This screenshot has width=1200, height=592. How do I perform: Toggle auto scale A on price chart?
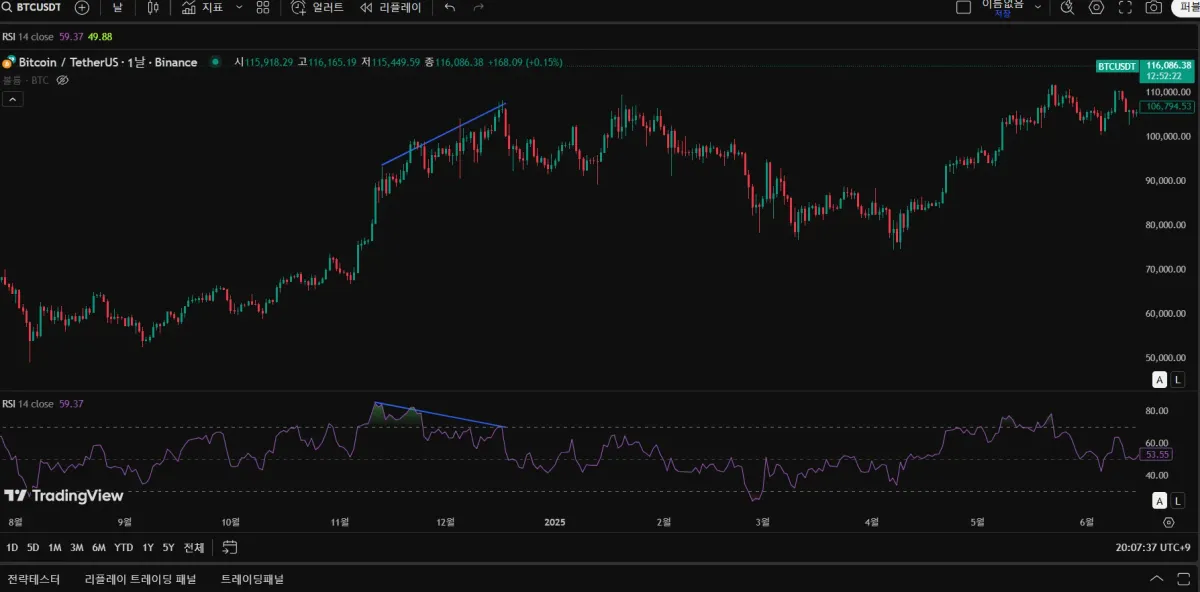1159,379
